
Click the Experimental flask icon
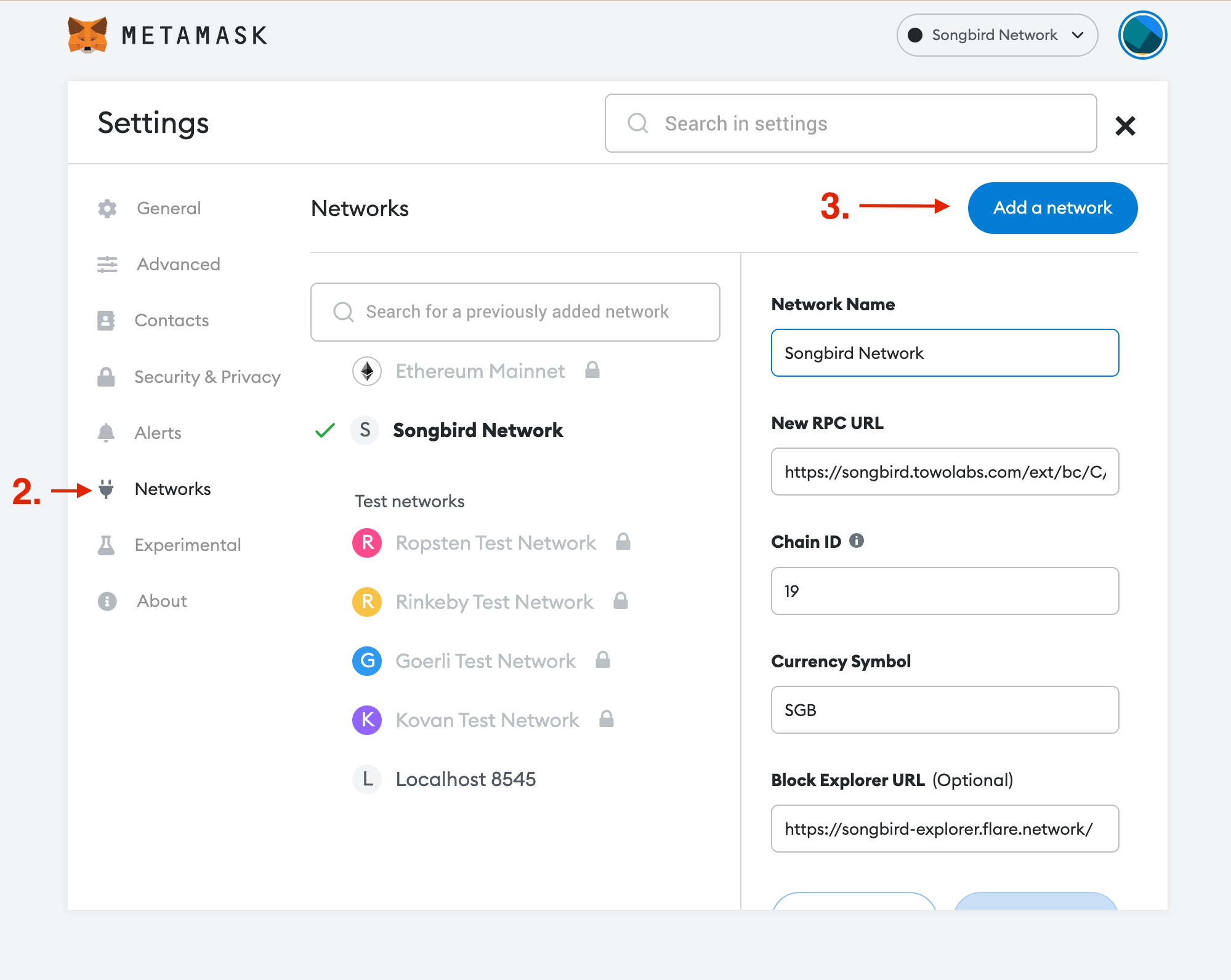[106, 545]
